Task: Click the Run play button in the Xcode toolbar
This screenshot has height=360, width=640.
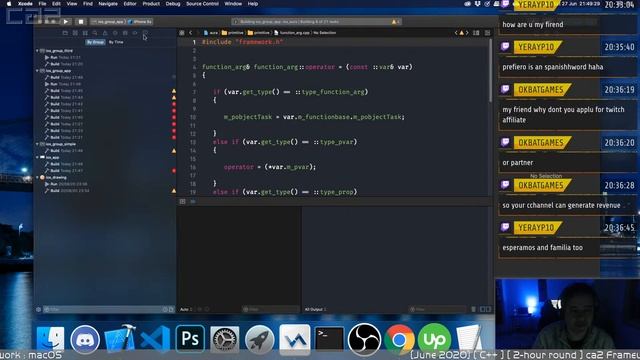Action: tap(65, 22)
